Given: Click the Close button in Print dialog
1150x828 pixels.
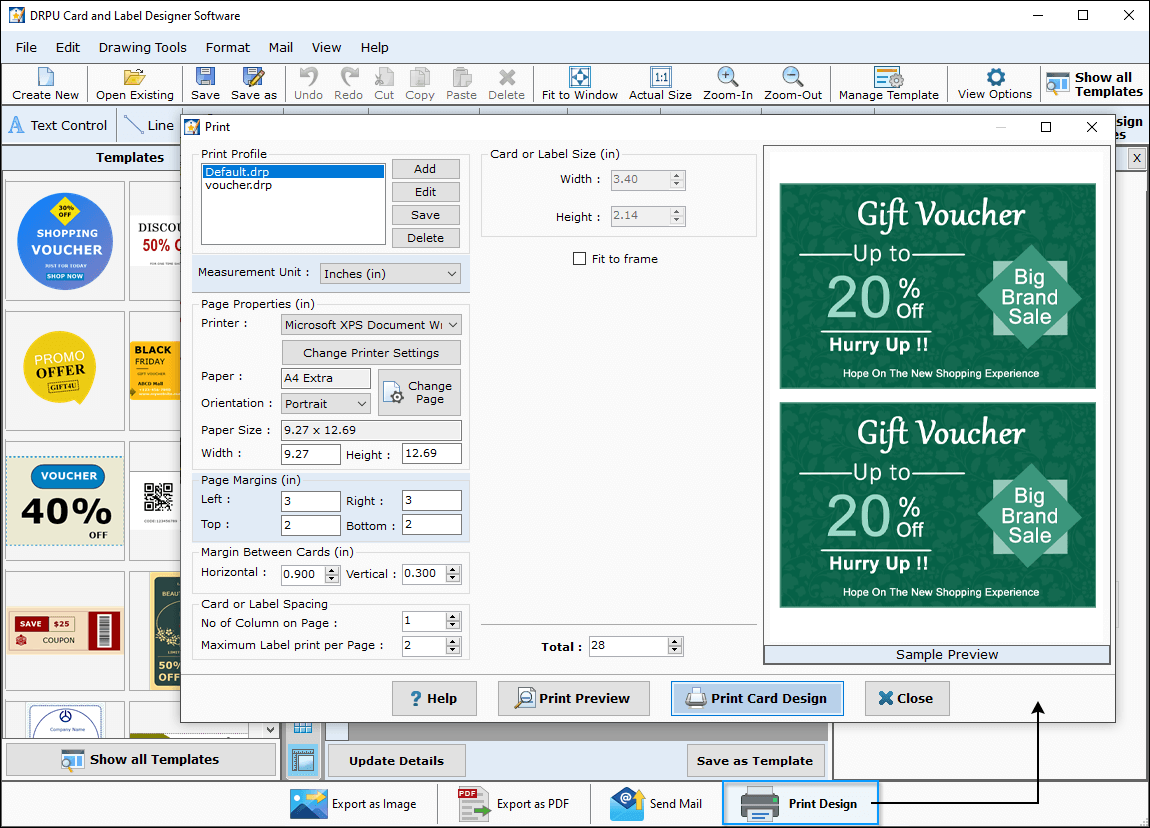Looking at the screenshot, I should point(907,698).
